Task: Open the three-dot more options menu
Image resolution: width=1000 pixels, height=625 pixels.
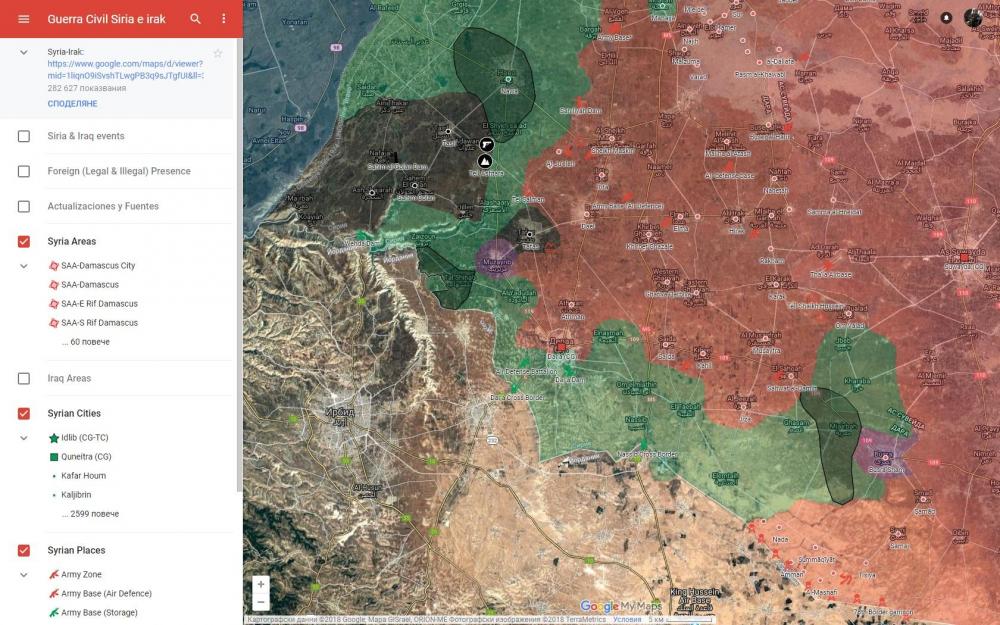Action: pos(223,19)
